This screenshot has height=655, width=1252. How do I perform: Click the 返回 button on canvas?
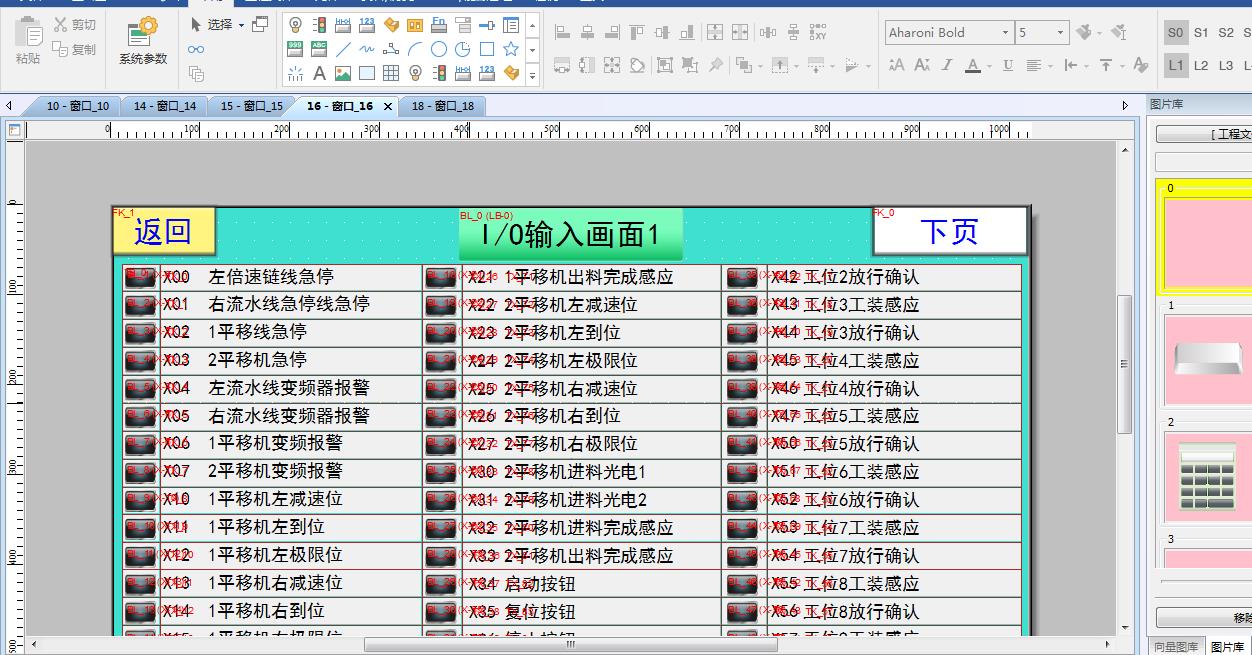coord(163,231)
